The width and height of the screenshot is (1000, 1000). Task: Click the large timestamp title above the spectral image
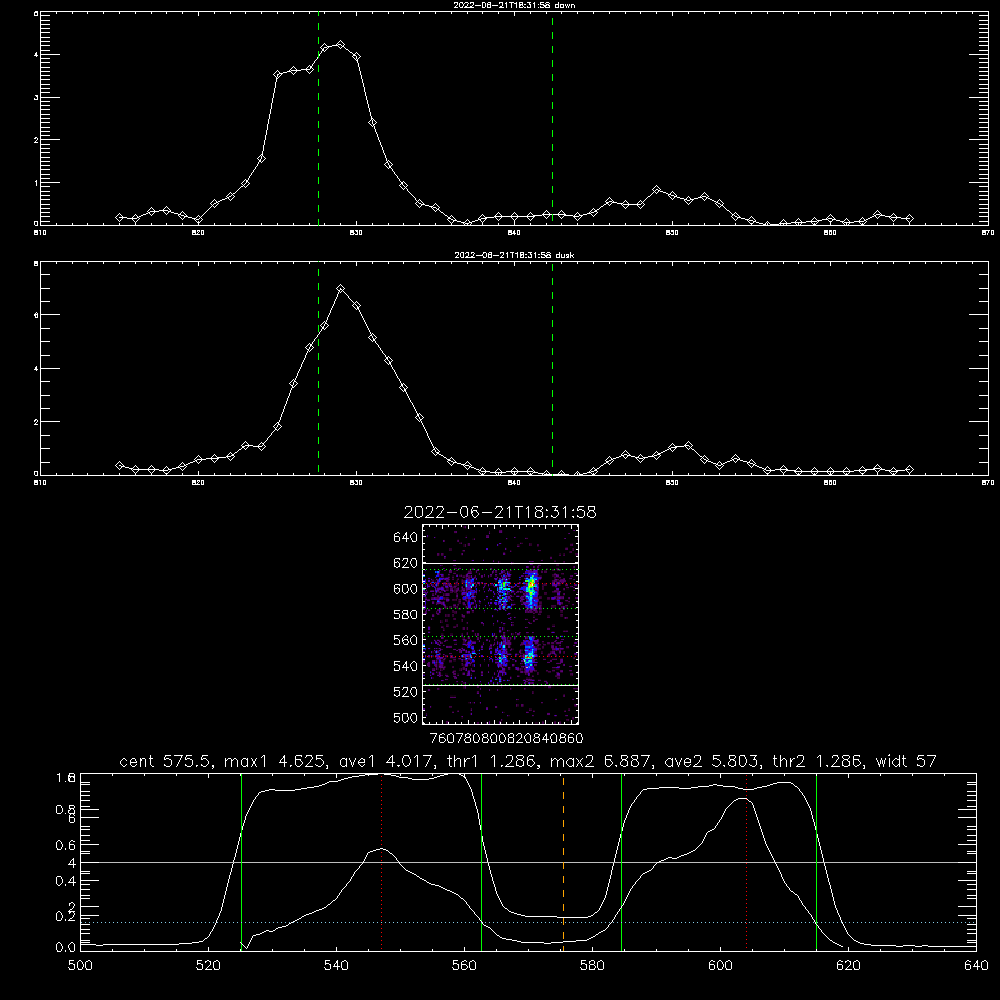click(x=500, y=512)
